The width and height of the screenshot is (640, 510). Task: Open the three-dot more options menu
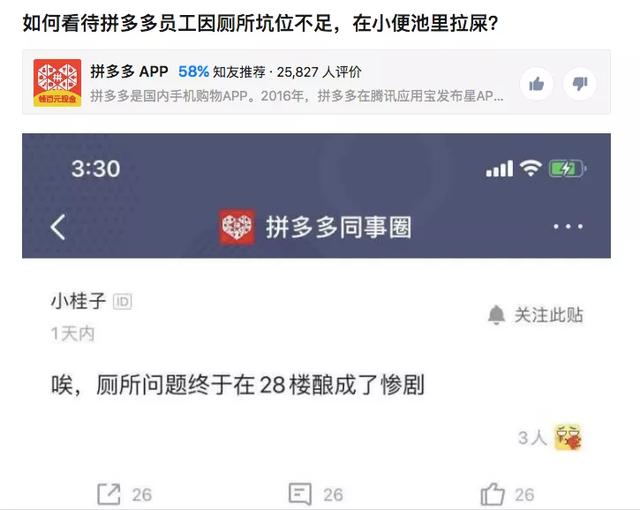click(x=568, y=226)
